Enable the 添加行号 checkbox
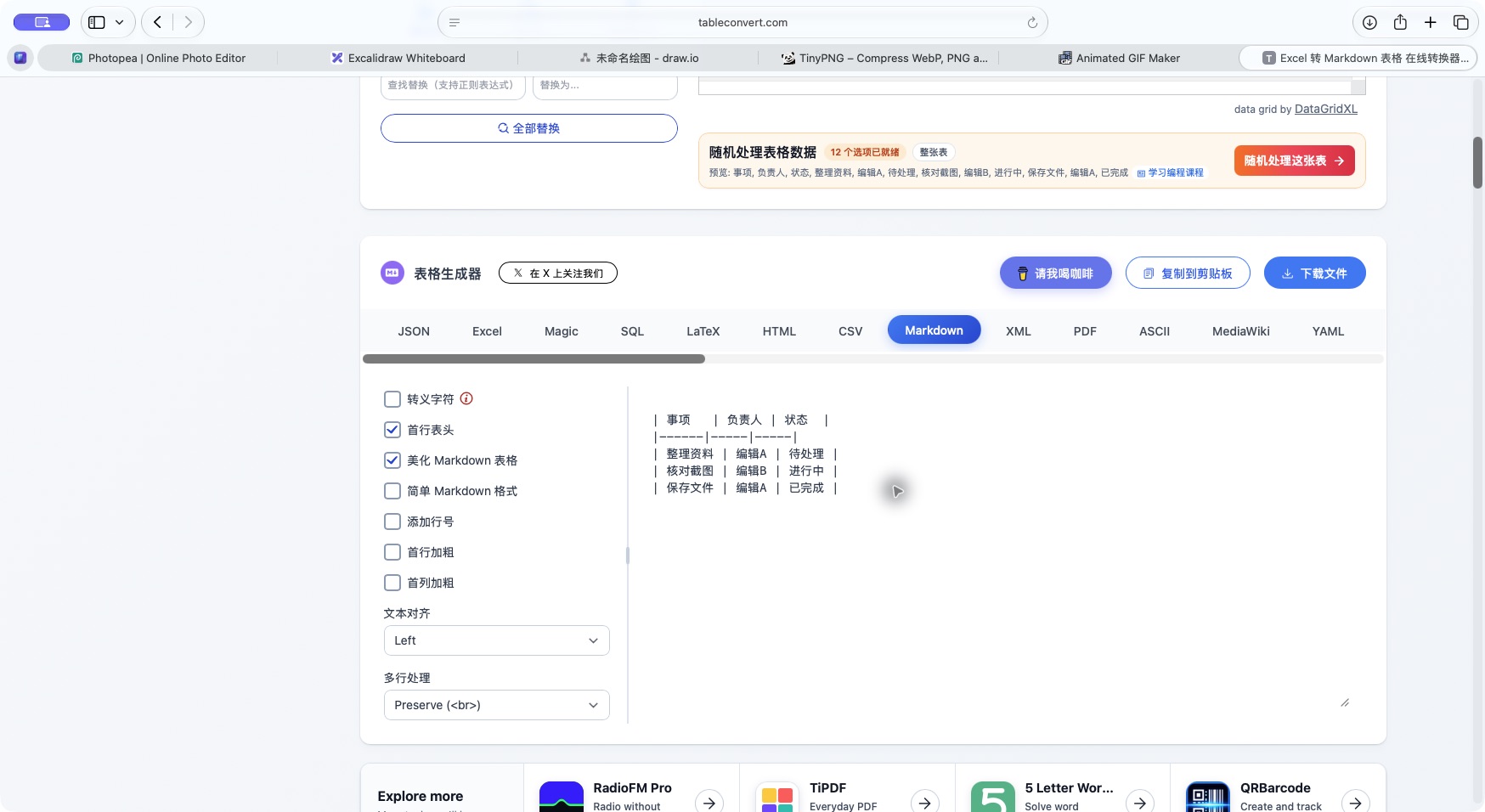The height and width of the screenshot is (812, 1485). pos(392,522)
